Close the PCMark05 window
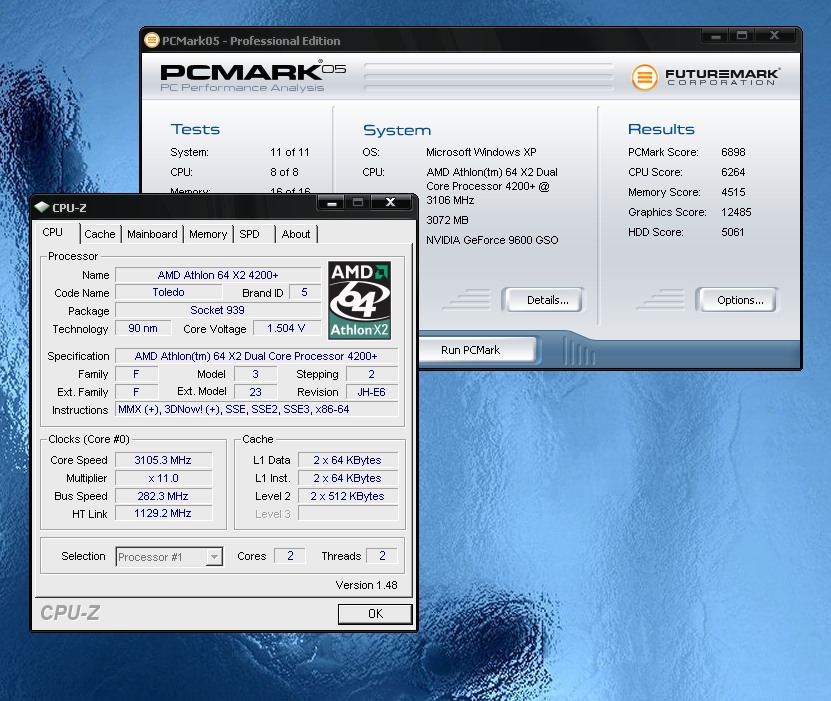The image size is (831, 701). [774, 36]
